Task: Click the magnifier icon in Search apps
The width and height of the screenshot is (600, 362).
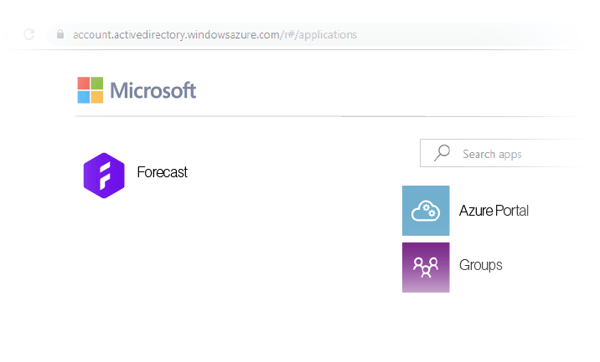Action: pos(442,153)
